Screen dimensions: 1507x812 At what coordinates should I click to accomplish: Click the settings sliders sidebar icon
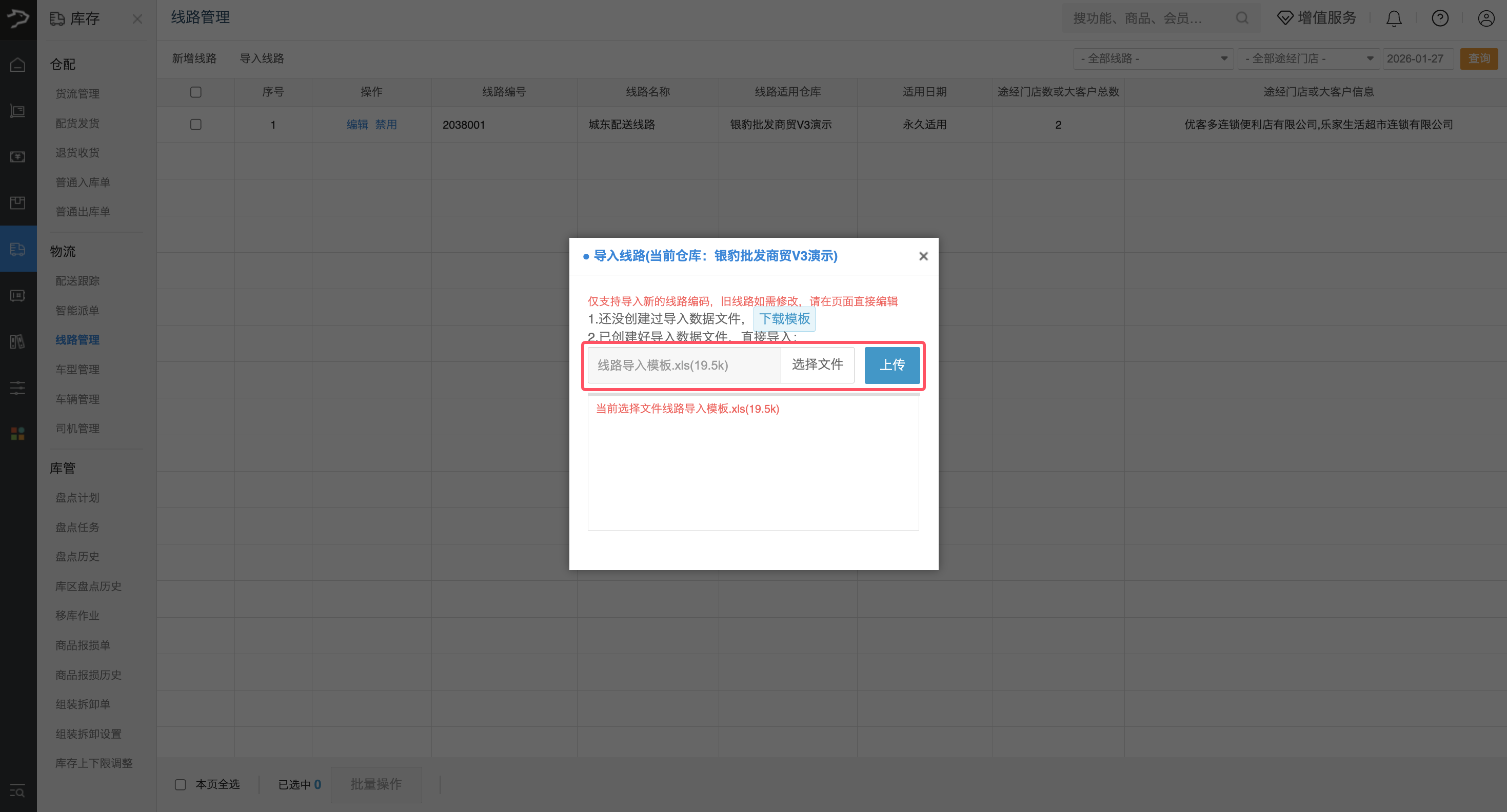[x=17, y=388]
